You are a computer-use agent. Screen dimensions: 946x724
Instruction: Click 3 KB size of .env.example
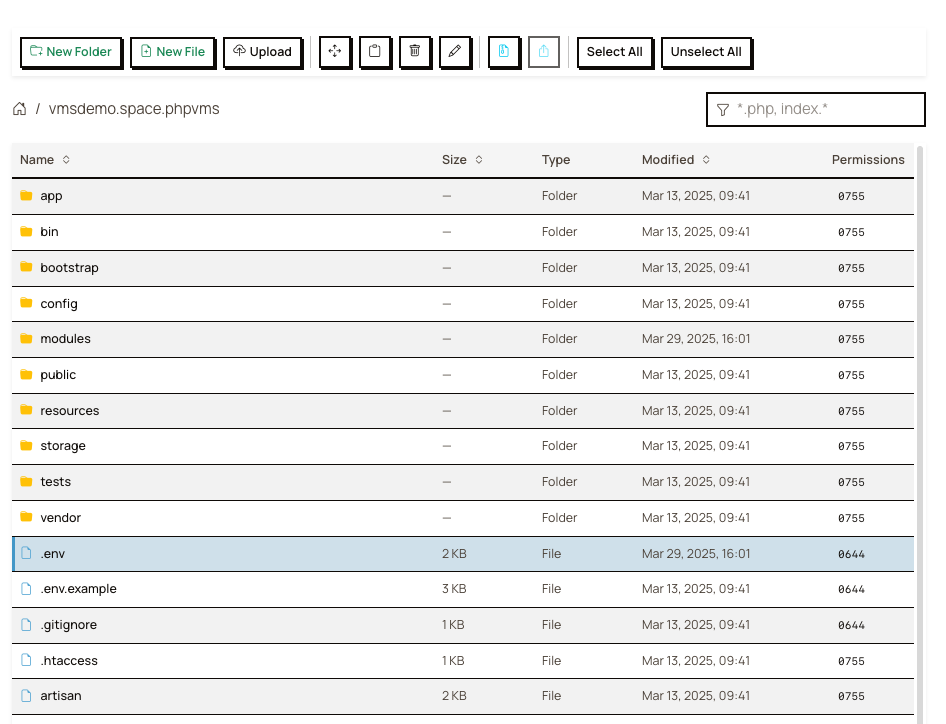point(454,589)
